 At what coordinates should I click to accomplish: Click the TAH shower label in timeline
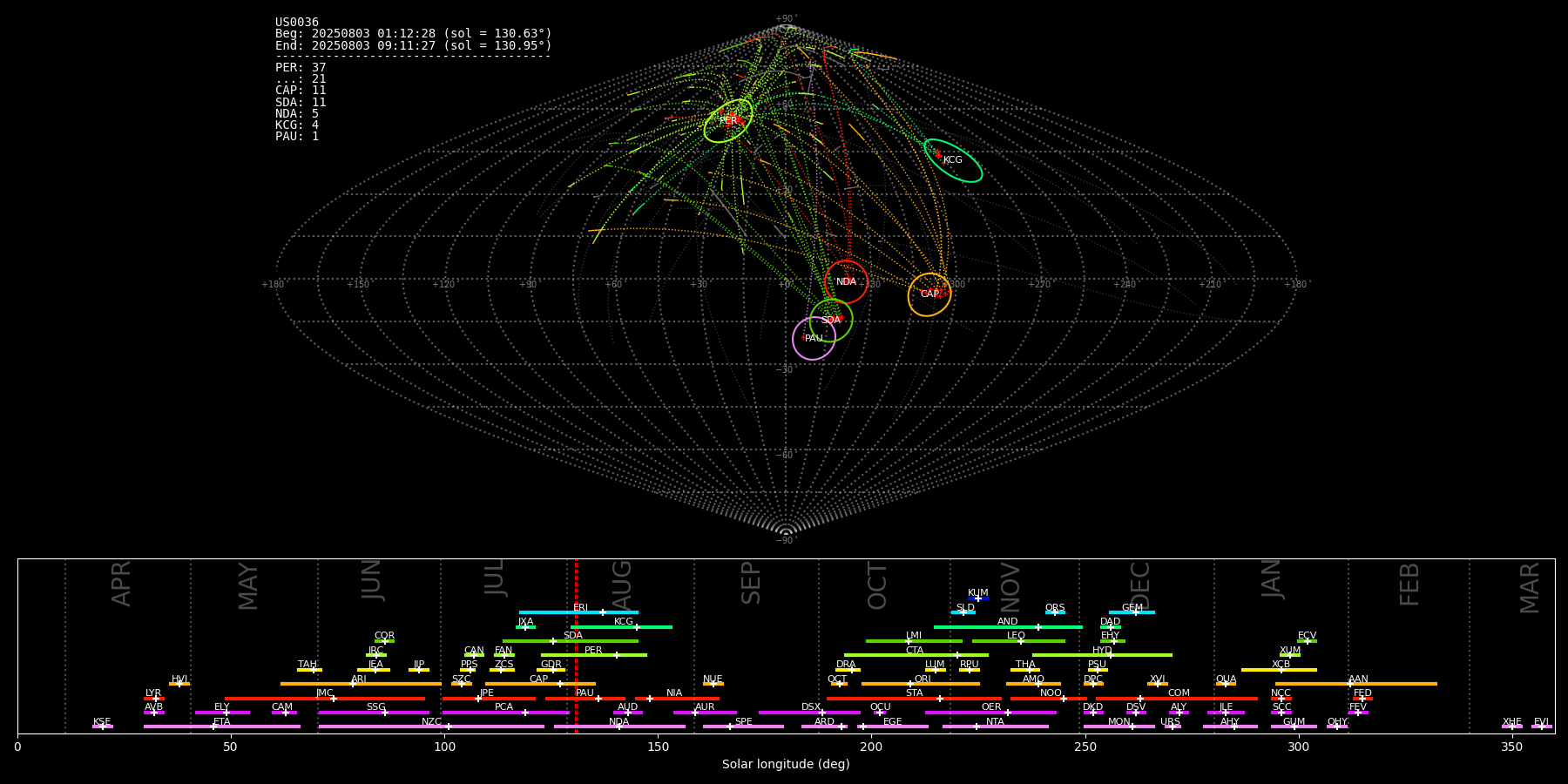tap(308, 665)
